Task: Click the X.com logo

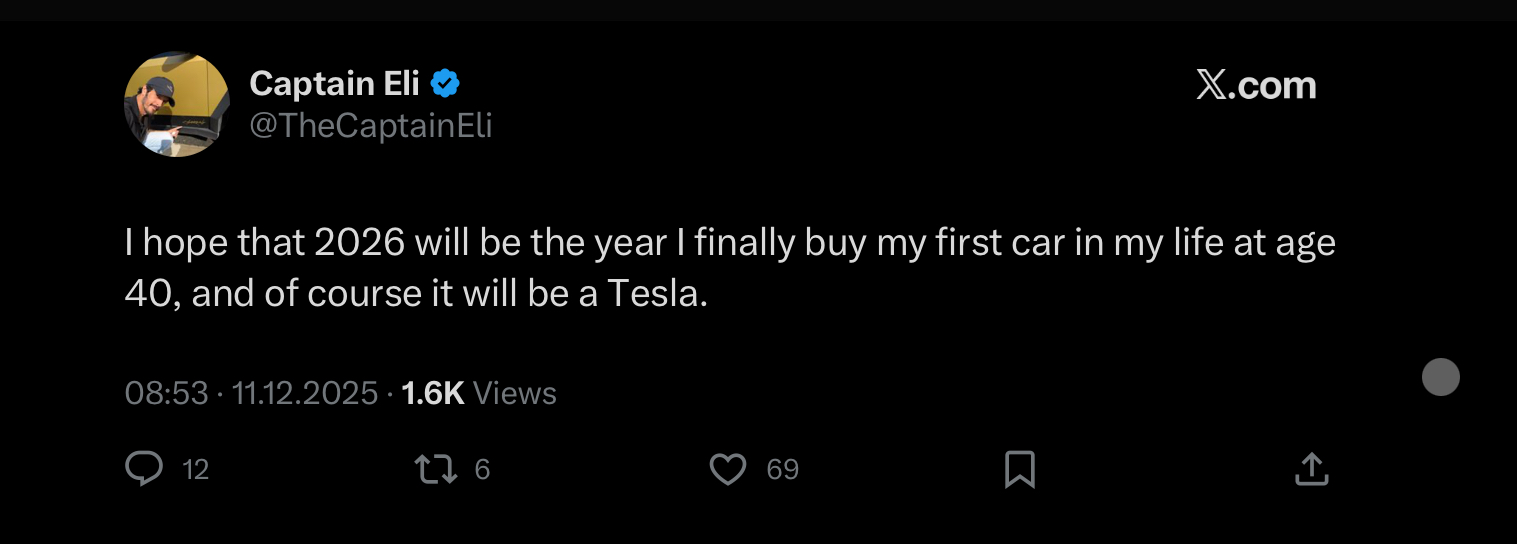Action: click(1256, 86)
